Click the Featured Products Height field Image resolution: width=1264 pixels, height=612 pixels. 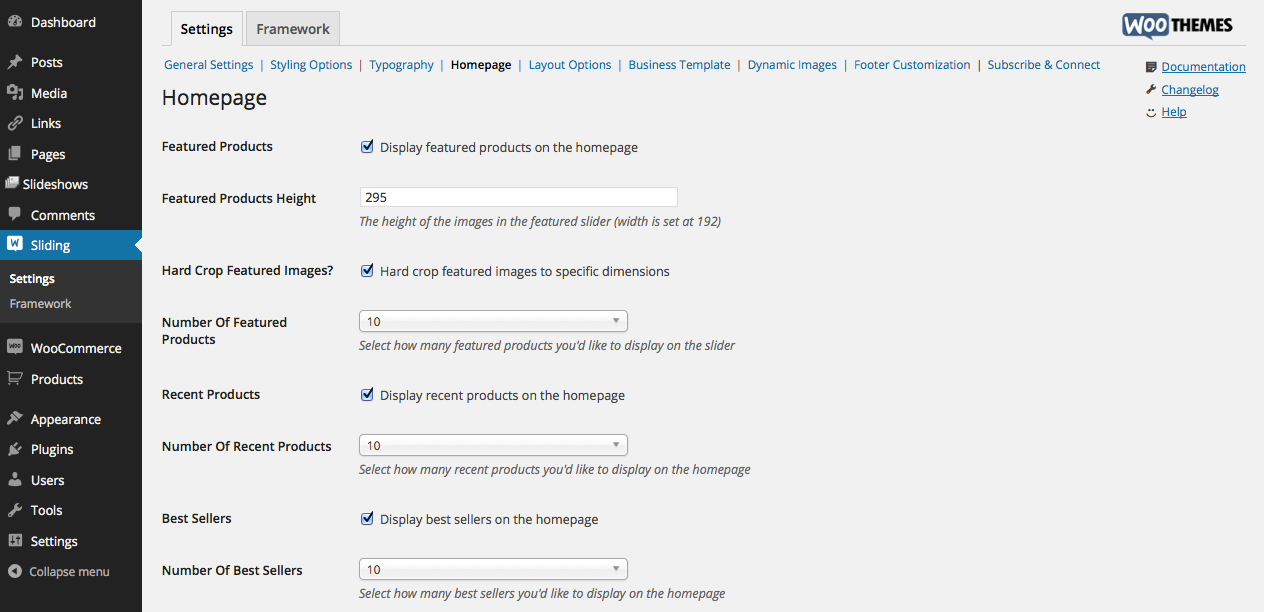tap(518, 197)
